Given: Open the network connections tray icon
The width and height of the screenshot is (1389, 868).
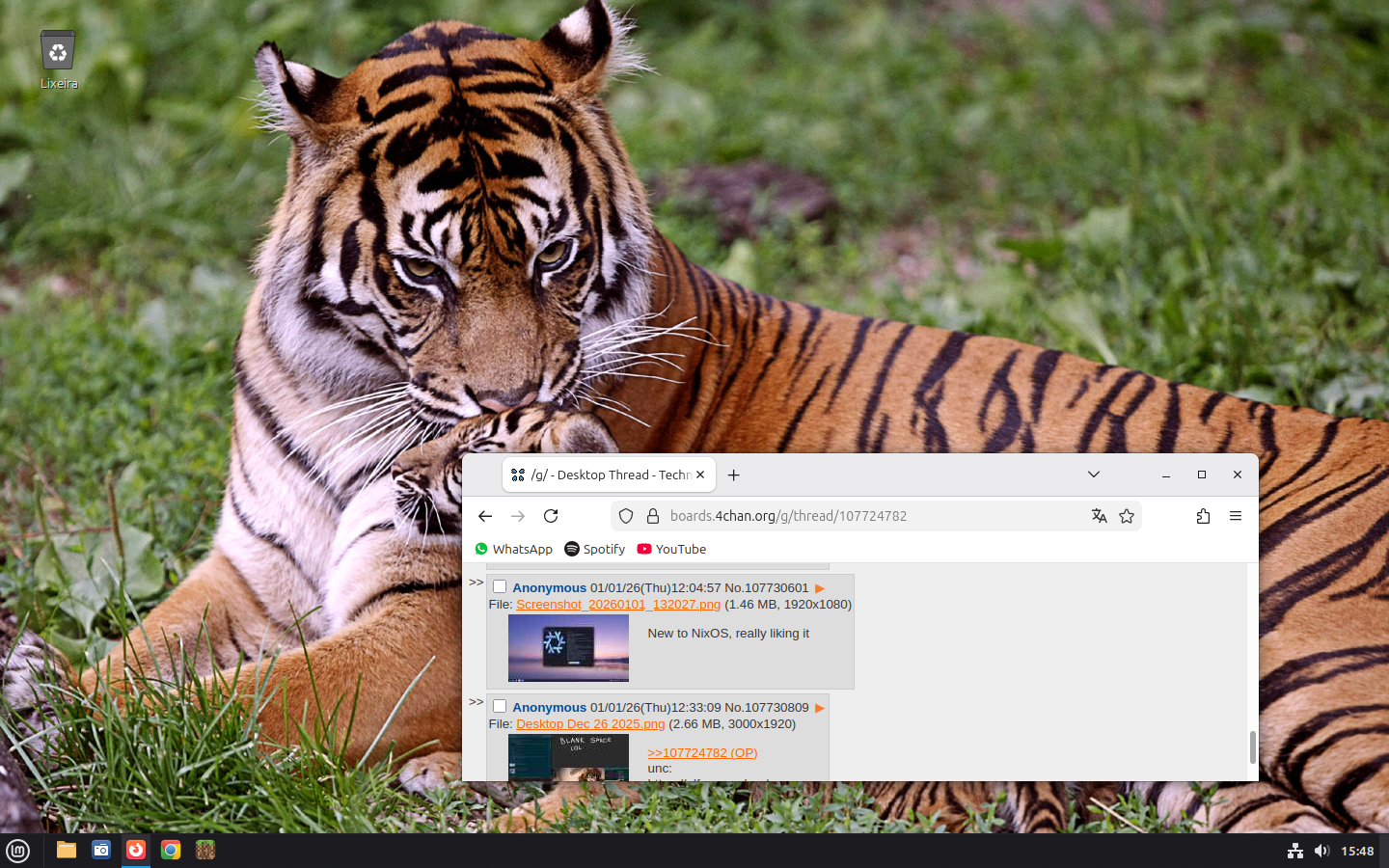Looking at the screenshot, I should pyautogui.click(x=1295, y=851).
